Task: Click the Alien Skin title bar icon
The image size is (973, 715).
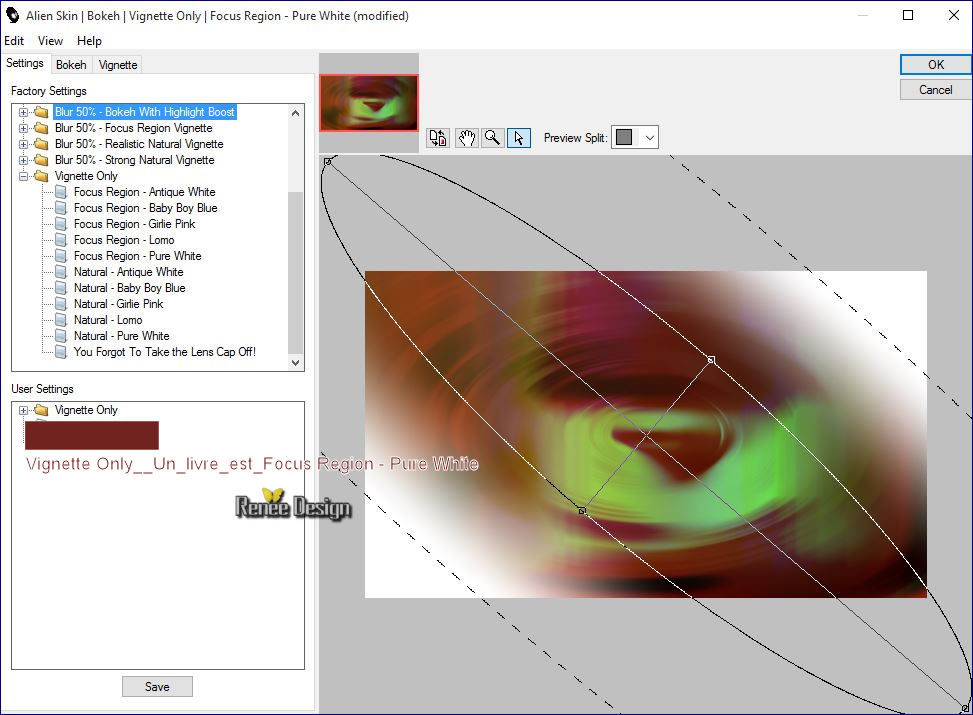Action: click(x=12, y=16)
